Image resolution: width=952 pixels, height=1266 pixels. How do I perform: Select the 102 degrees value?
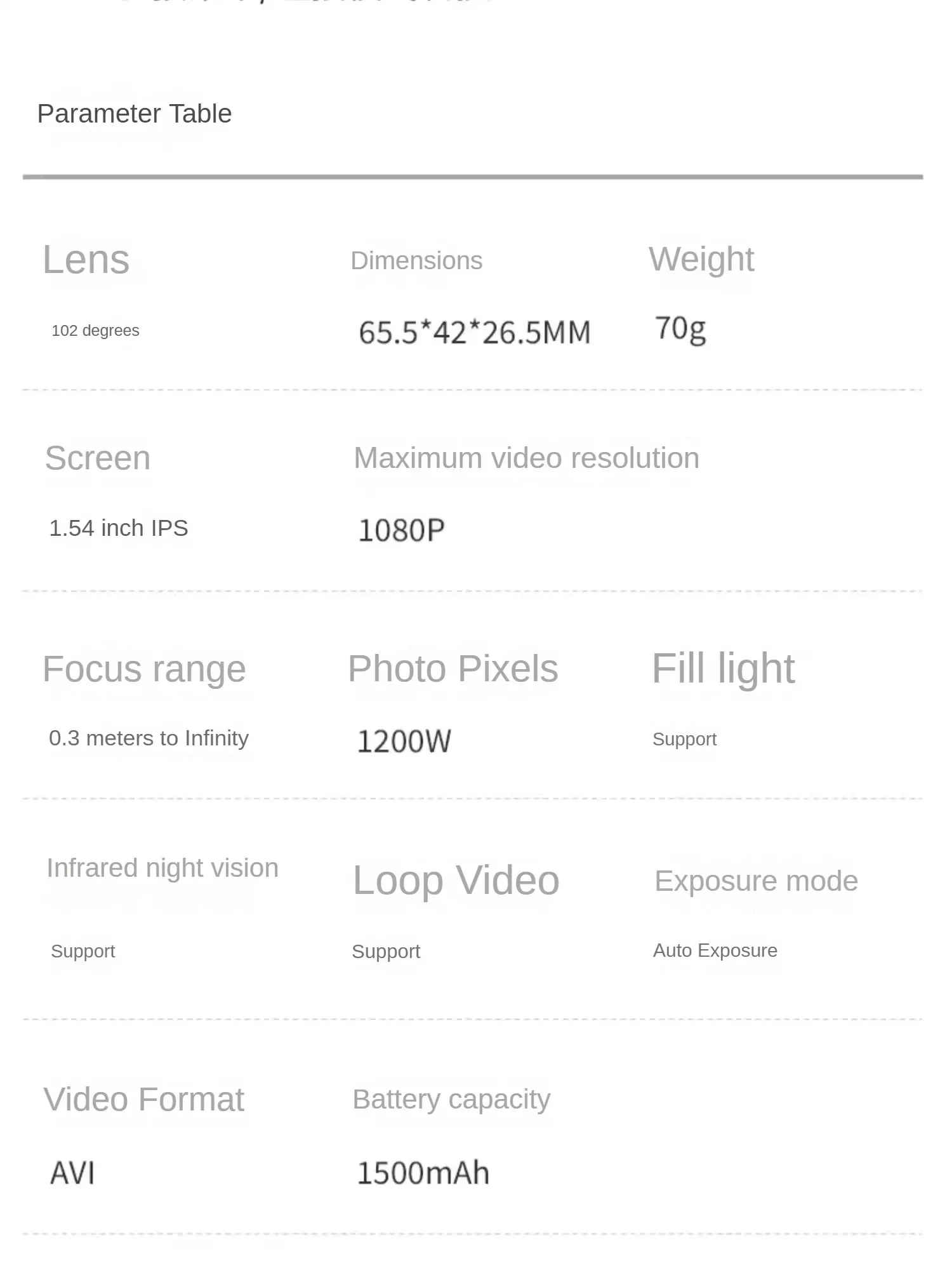95,331
